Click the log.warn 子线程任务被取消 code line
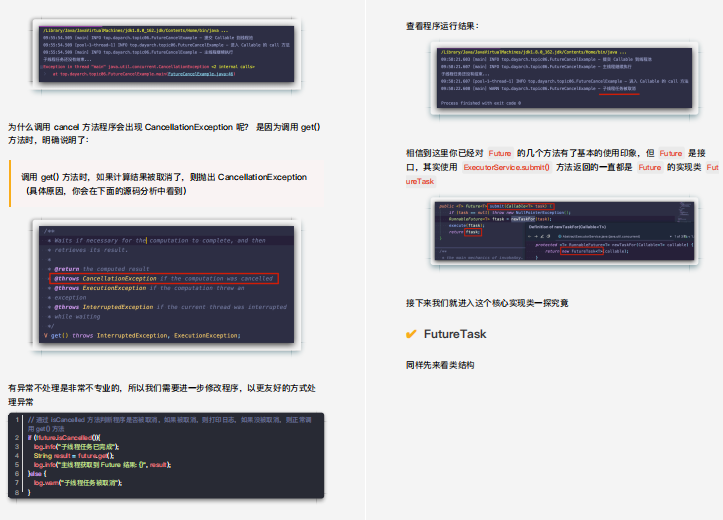Screen dimensions: 723x520 click(x=77, y=483)
